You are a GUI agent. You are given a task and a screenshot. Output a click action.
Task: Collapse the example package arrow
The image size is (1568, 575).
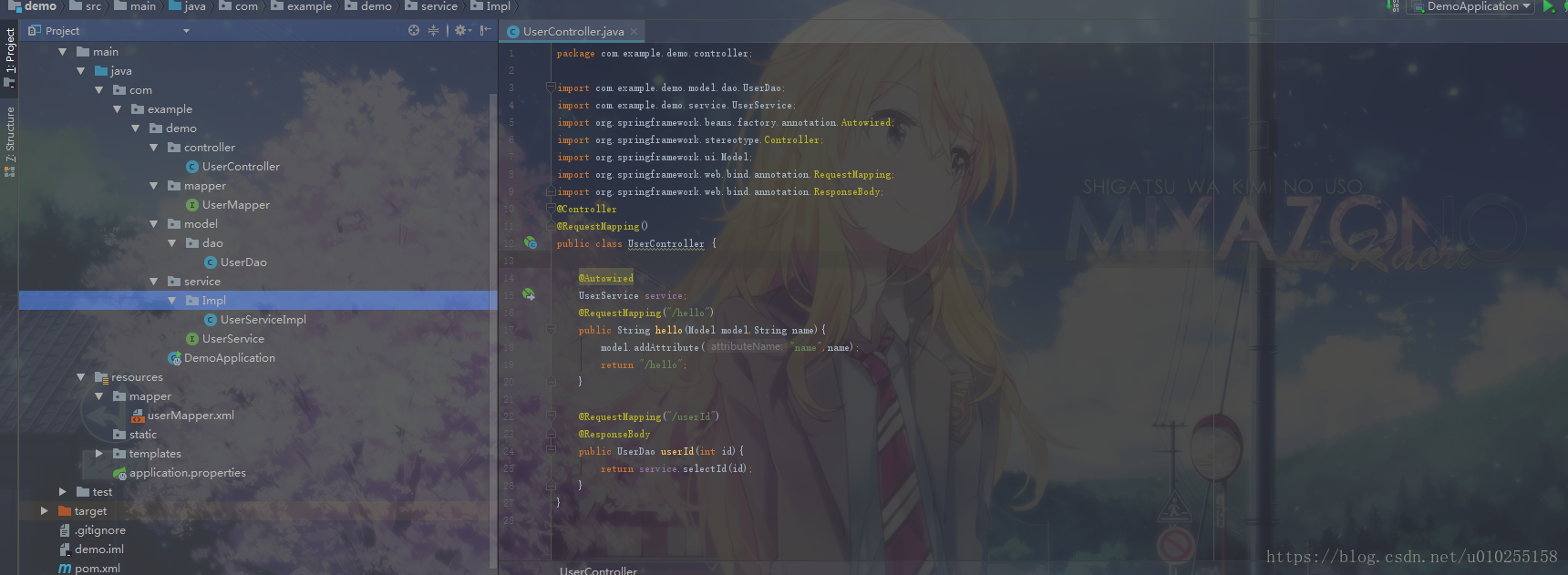tap(118, 109)
